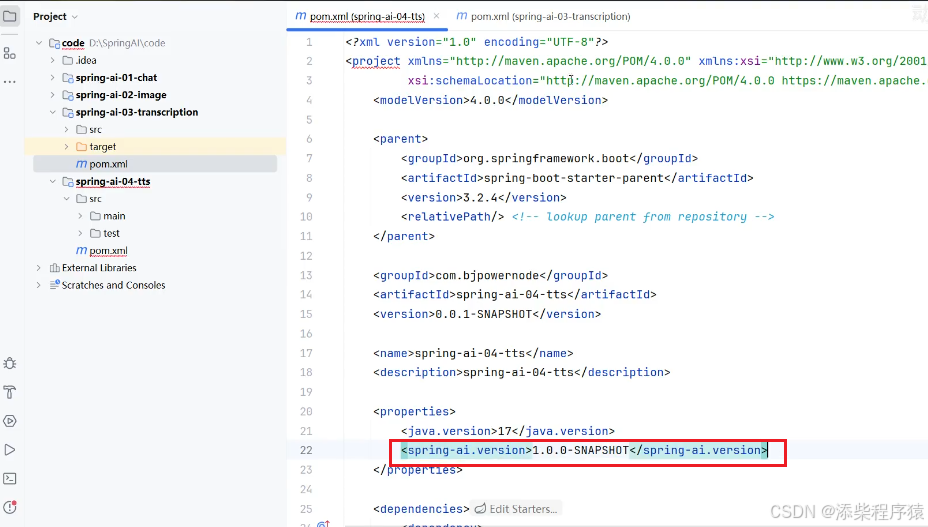Click line number 13 in gutter
This screenshot has height=527, width=928.
tap(306, 275)
